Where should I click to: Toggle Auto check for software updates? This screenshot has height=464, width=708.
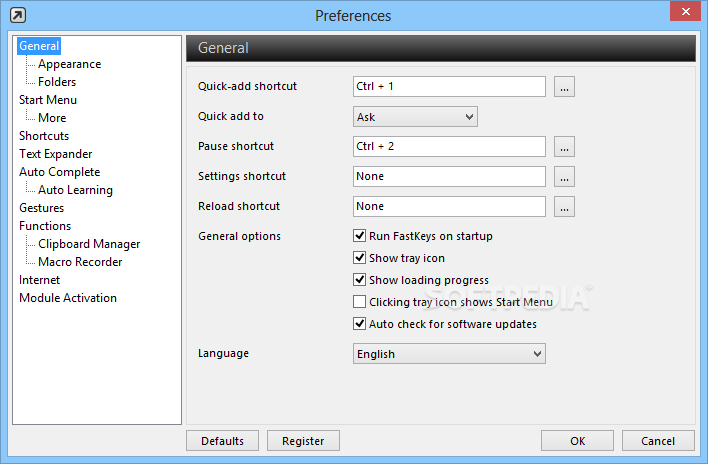pyautogui.click(x=359, y=324)
